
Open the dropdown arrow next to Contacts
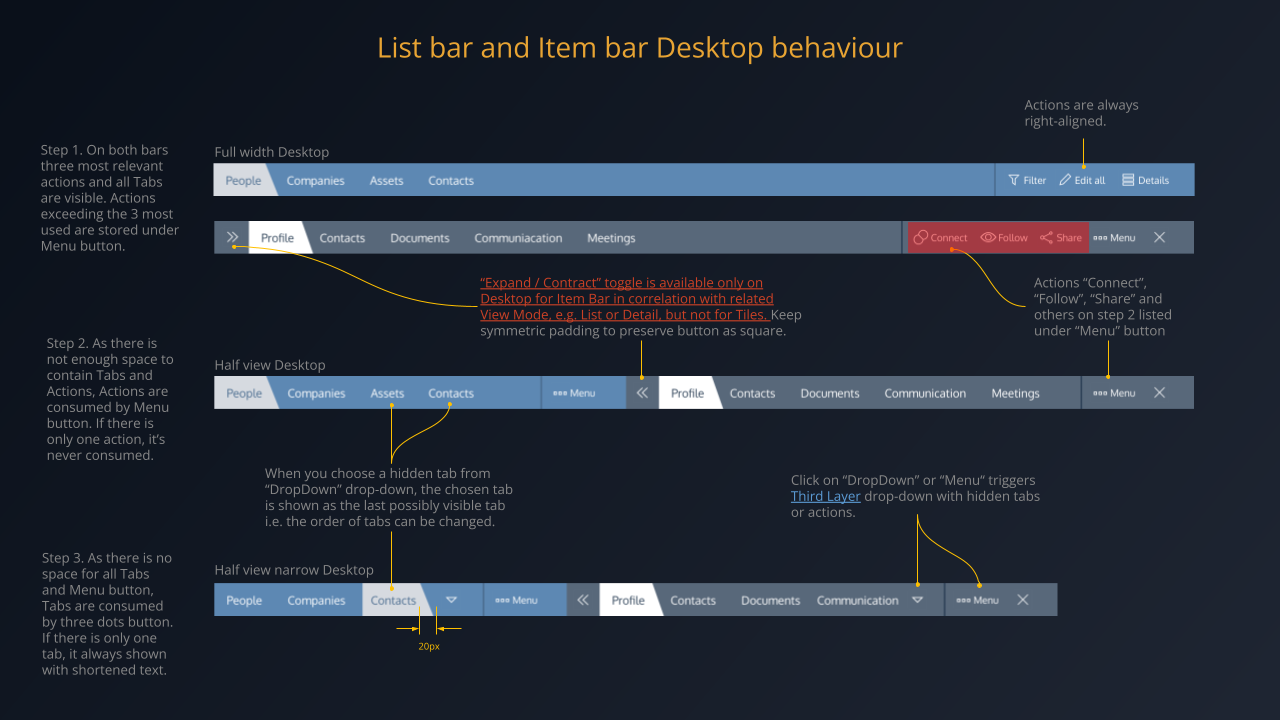[452, 599]
